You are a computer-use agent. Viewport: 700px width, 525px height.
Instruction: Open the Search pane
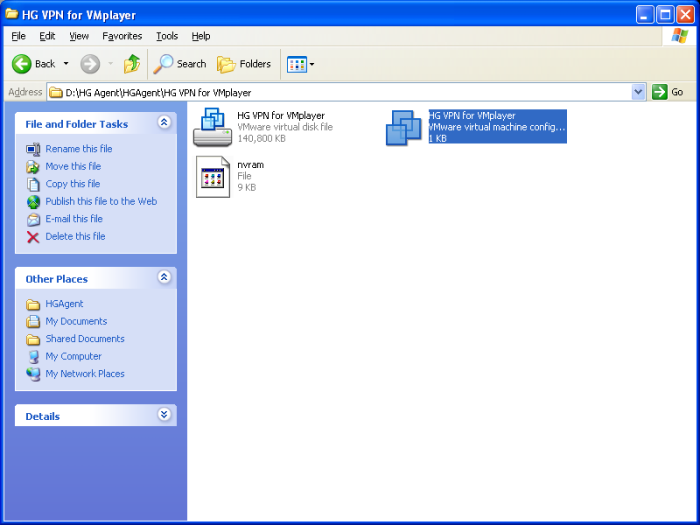[x=179, y=64]
